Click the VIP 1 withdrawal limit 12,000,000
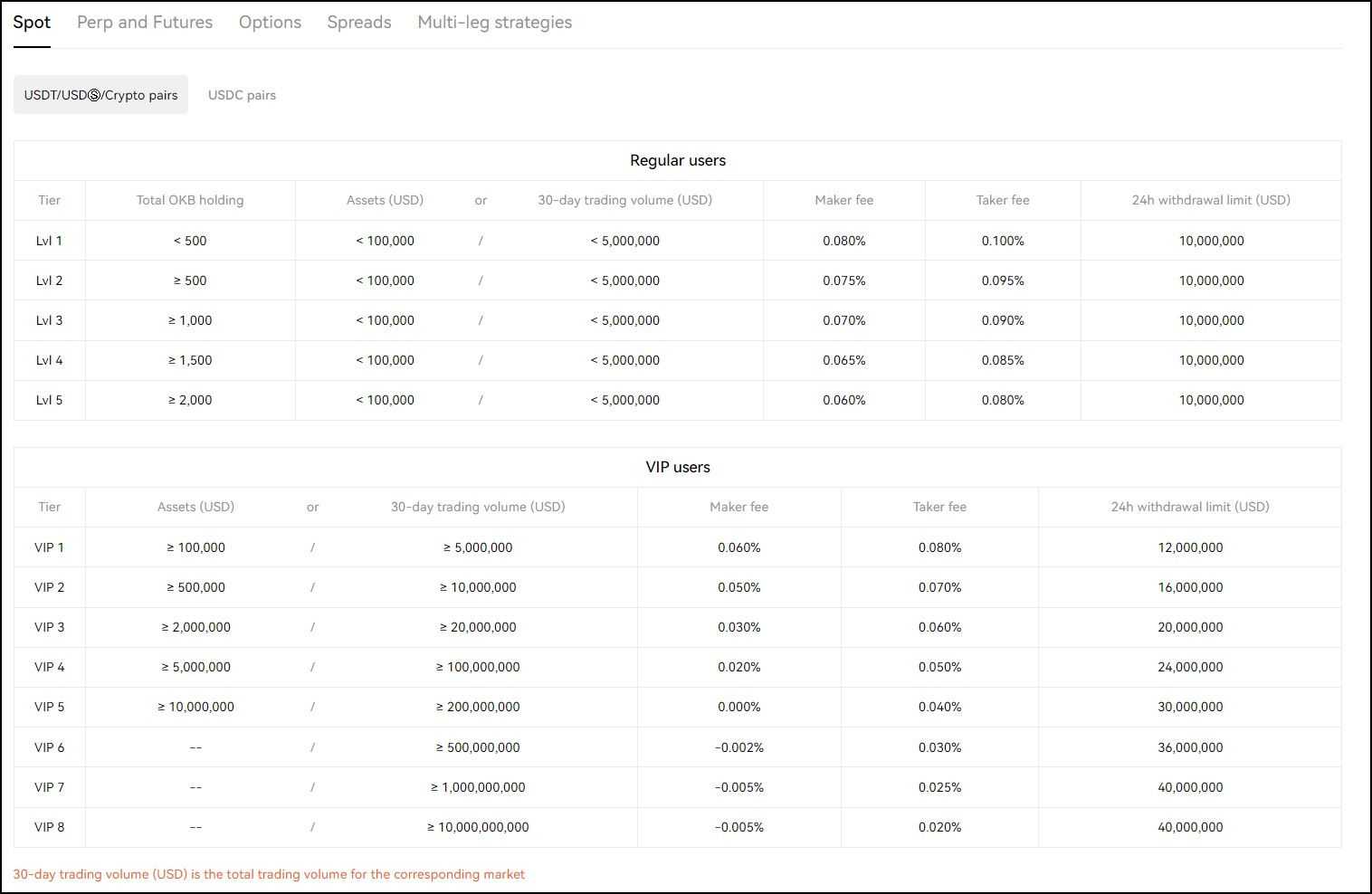 pos(1190,547)
